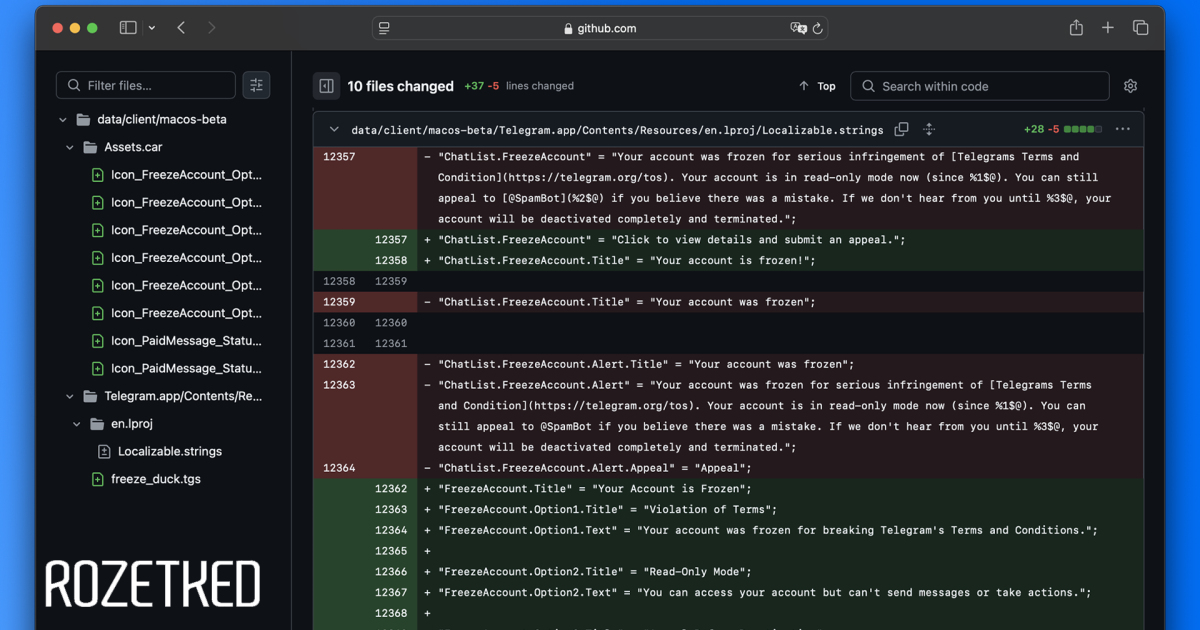
Task: Expand all diff lines icon
Action: click(929, 130)
